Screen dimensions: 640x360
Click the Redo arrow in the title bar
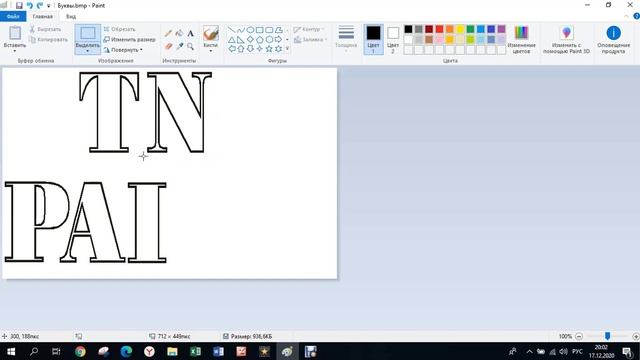point(40,6)
